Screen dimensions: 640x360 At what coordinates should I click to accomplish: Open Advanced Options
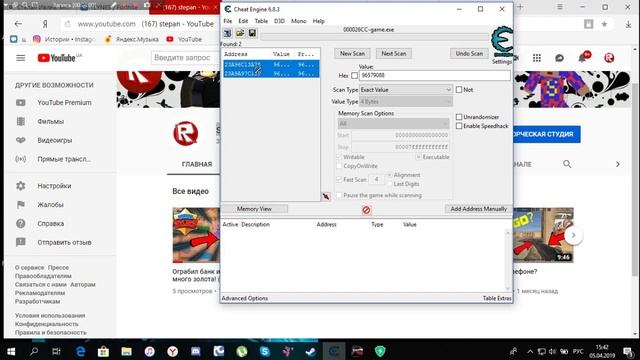tap(244, 298)
